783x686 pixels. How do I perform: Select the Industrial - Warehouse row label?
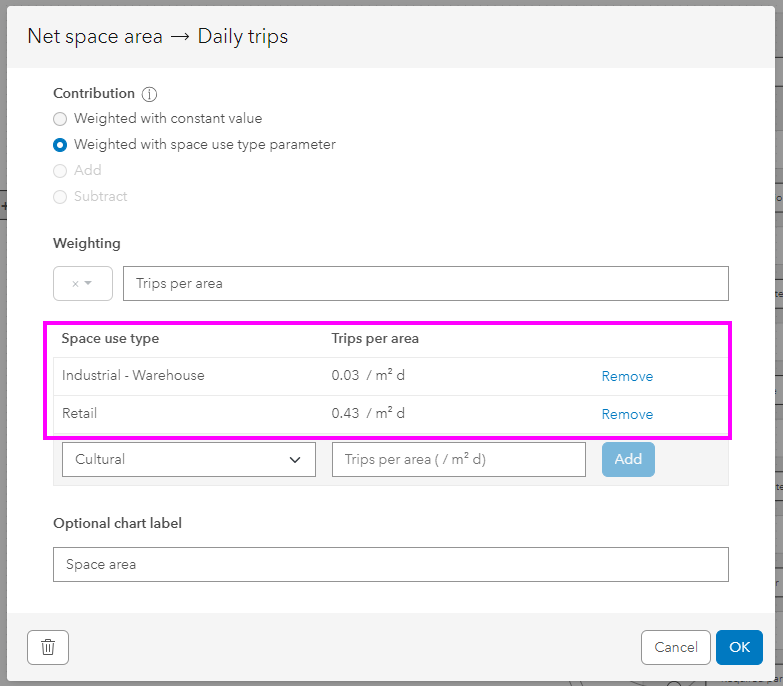[133, 376]
